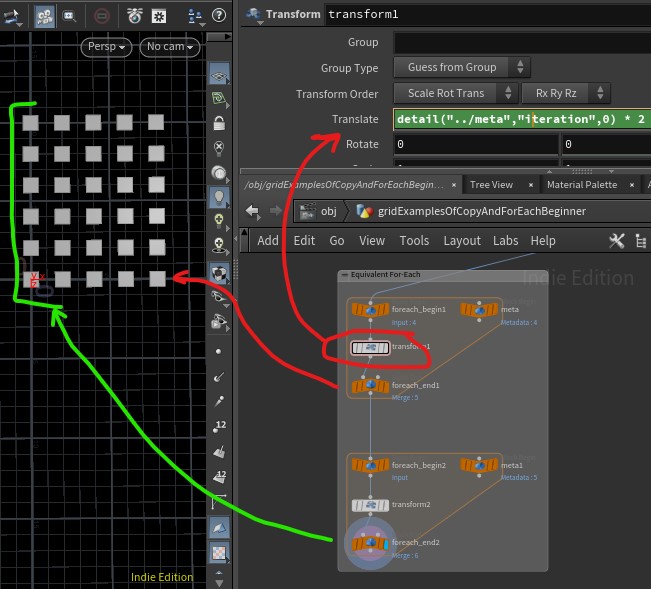Expand the Guess from Group dropdown

point(465,67)
